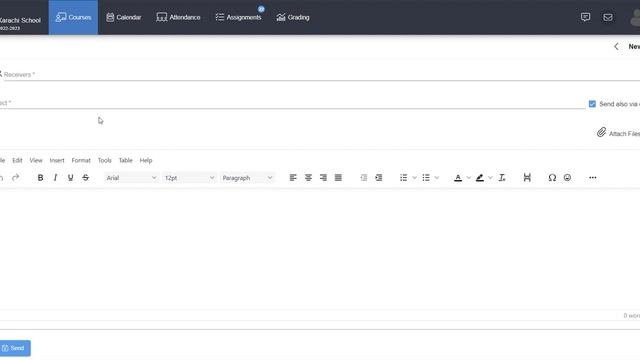Image resolution: width=640 pixels, height=360 pixels.
Task: Open the Assignments tab
Action: (238, 17)
